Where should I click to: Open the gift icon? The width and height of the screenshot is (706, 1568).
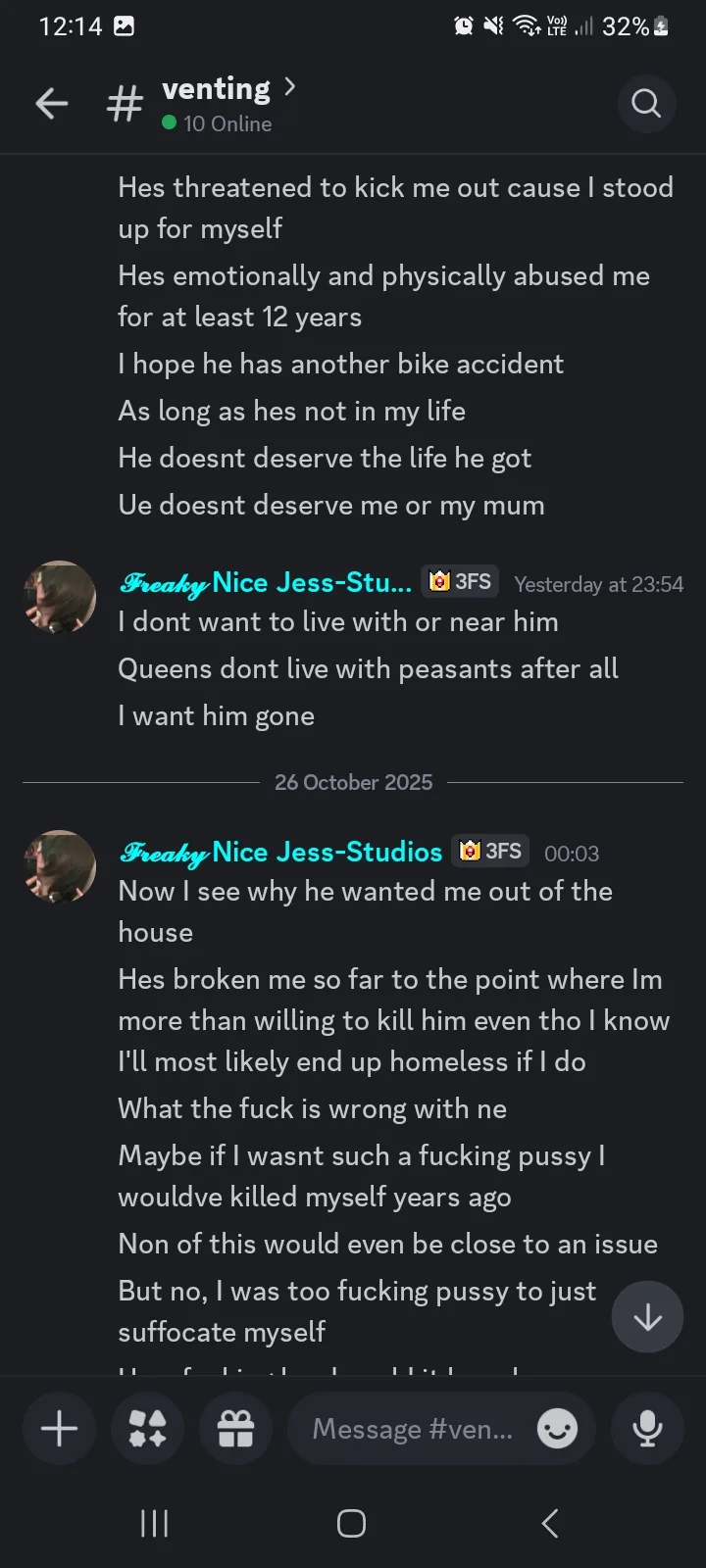(235, 1428)
